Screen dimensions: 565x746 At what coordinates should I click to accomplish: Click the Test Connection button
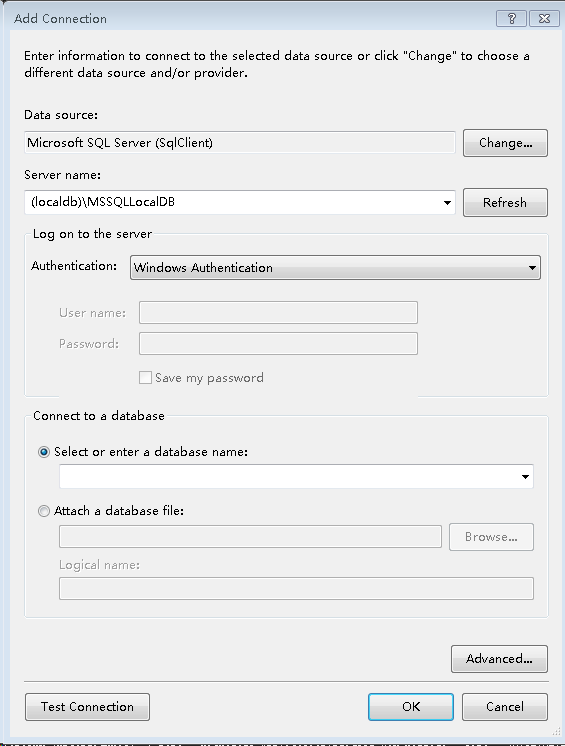pyautogui.click(x=88, y=707)
